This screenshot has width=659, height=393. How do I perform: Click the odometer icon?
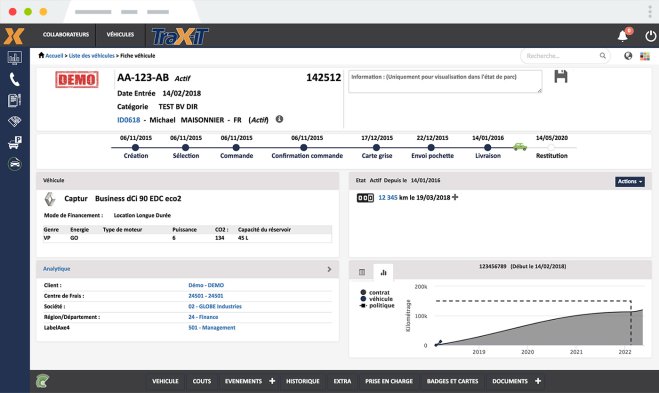365,198
